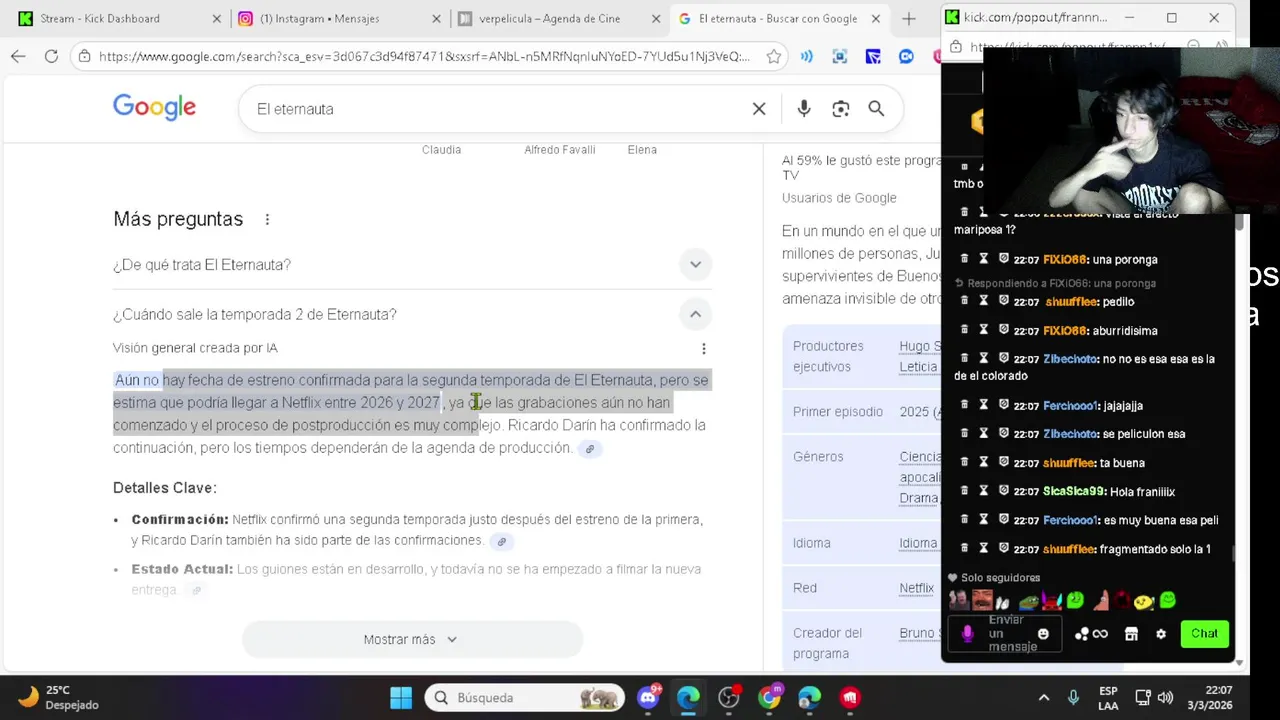Start a voice search with the microphone
The image size is (1280, 720).
[x=804, y=109]
